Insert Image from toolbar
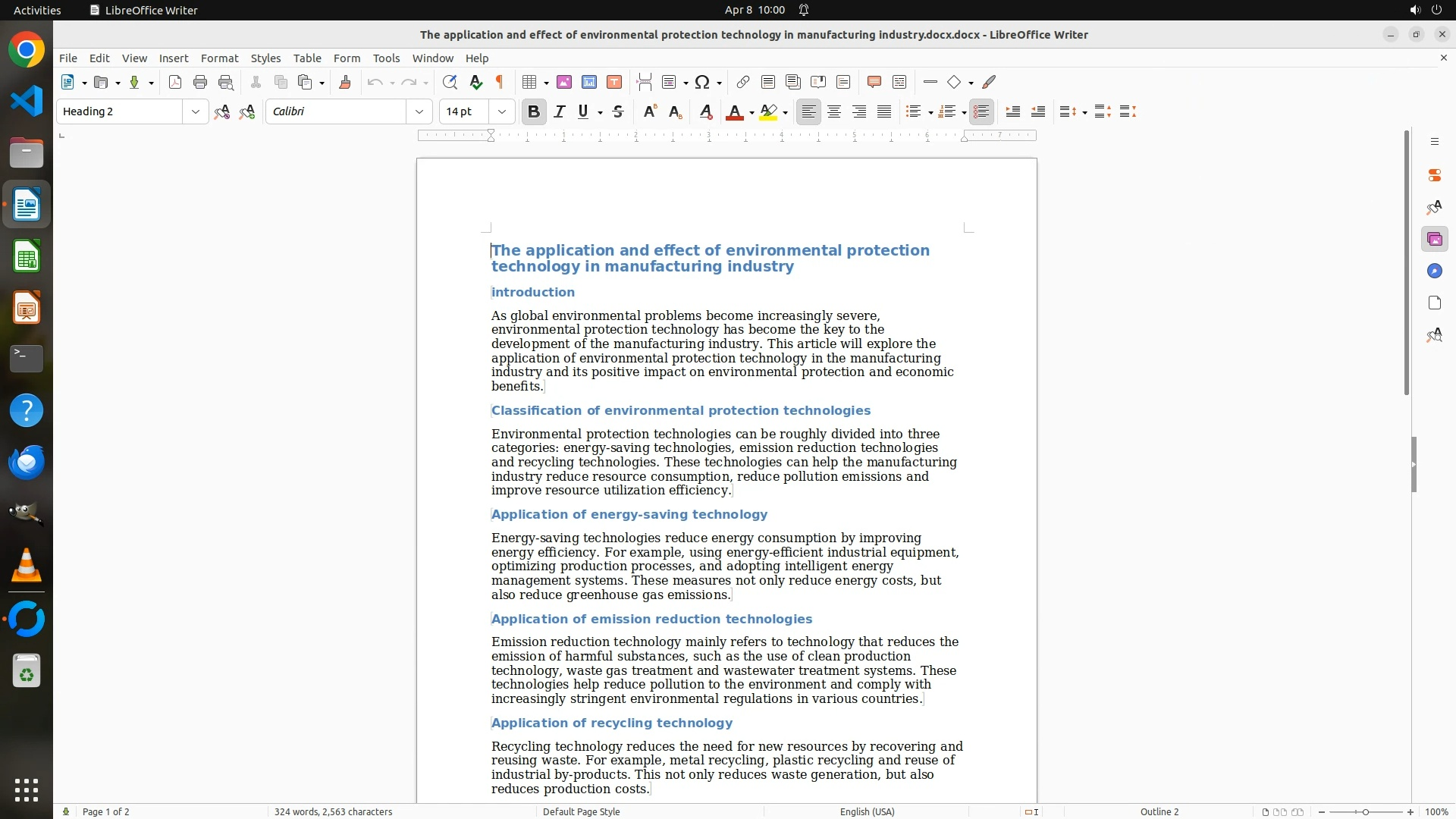 (x=564, y=83)
